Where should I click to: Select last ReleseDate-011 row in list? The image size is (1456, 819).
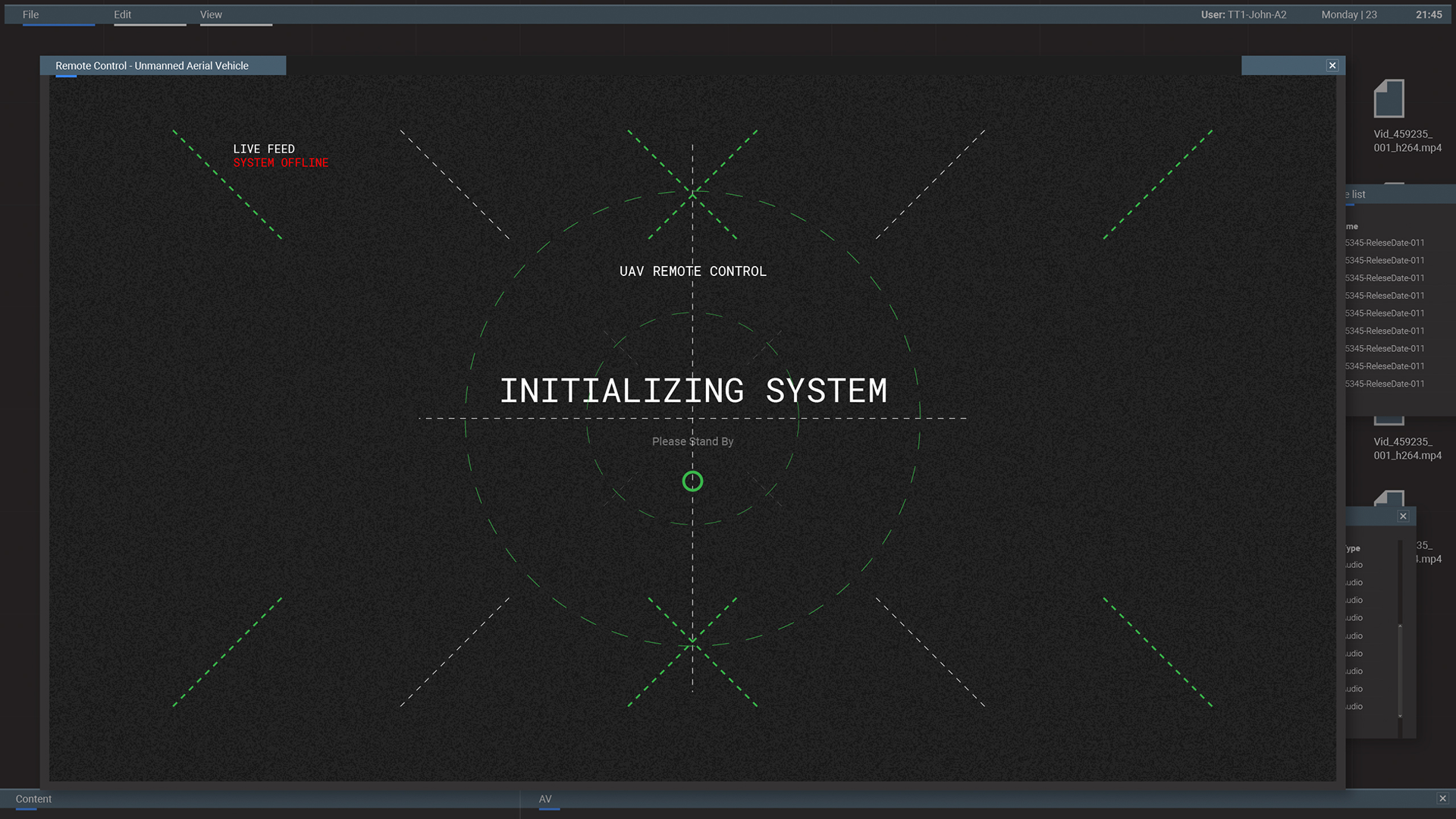pos(1385,384)
